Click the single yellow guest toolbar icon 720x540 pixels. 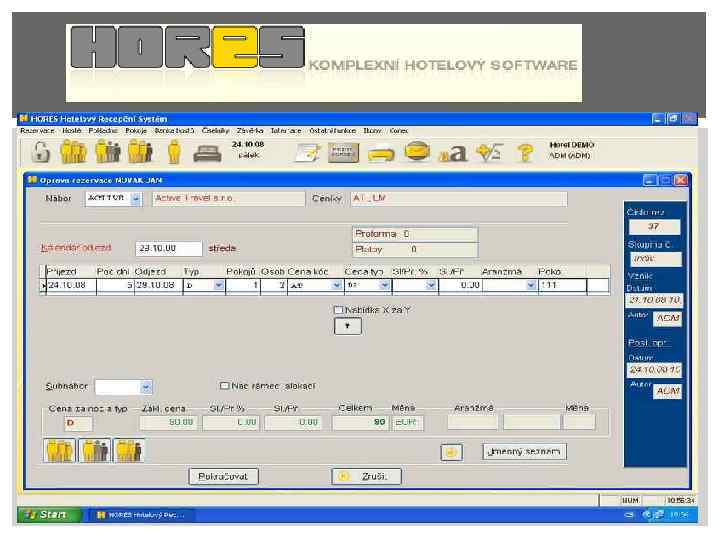point(174,152)
